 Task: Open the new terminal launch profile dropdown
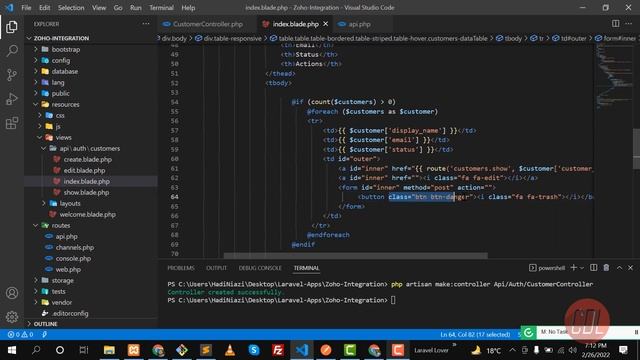(582, 268)
